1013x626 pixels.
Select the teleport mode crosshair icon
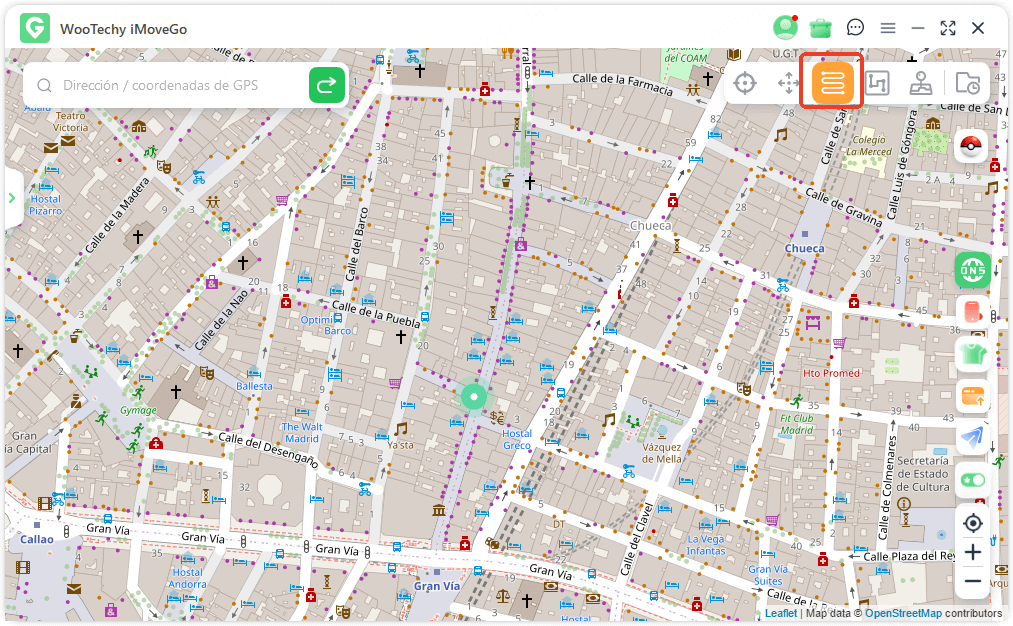pyautogui.click(x=745, y=84)
